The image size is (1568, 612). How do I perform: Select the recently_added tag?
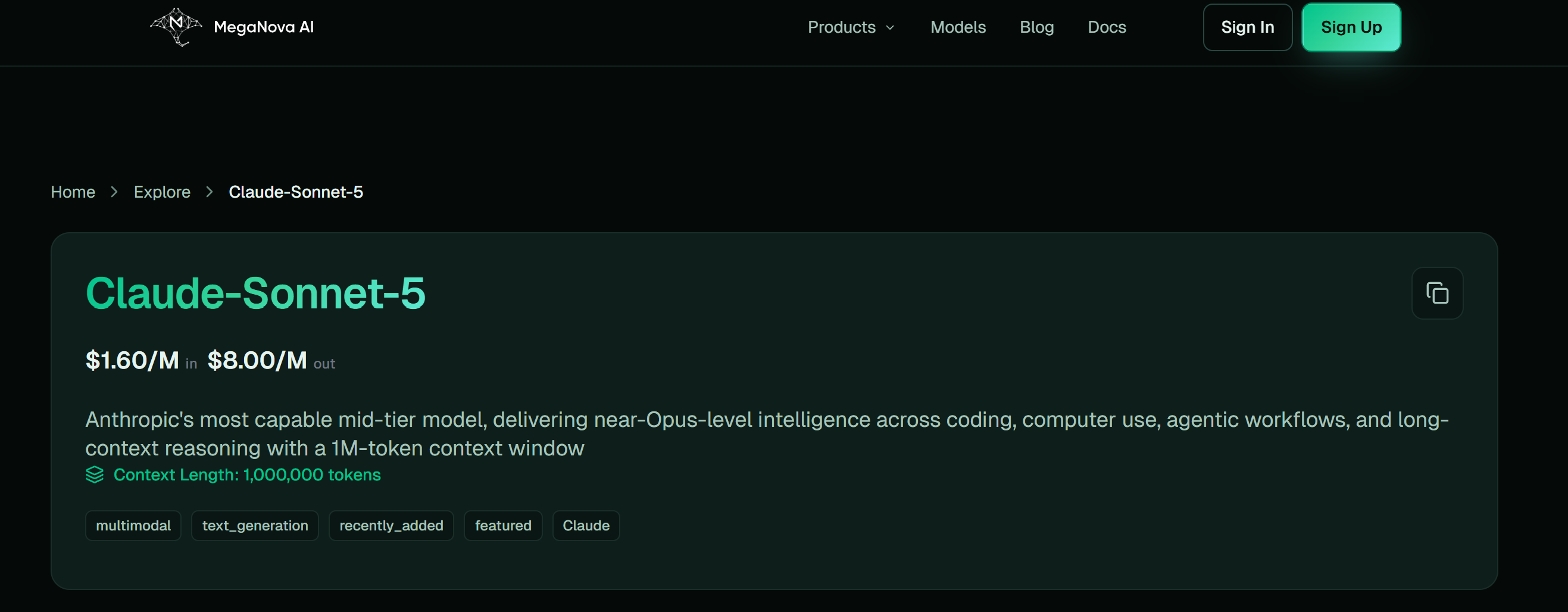pos(391,525)
